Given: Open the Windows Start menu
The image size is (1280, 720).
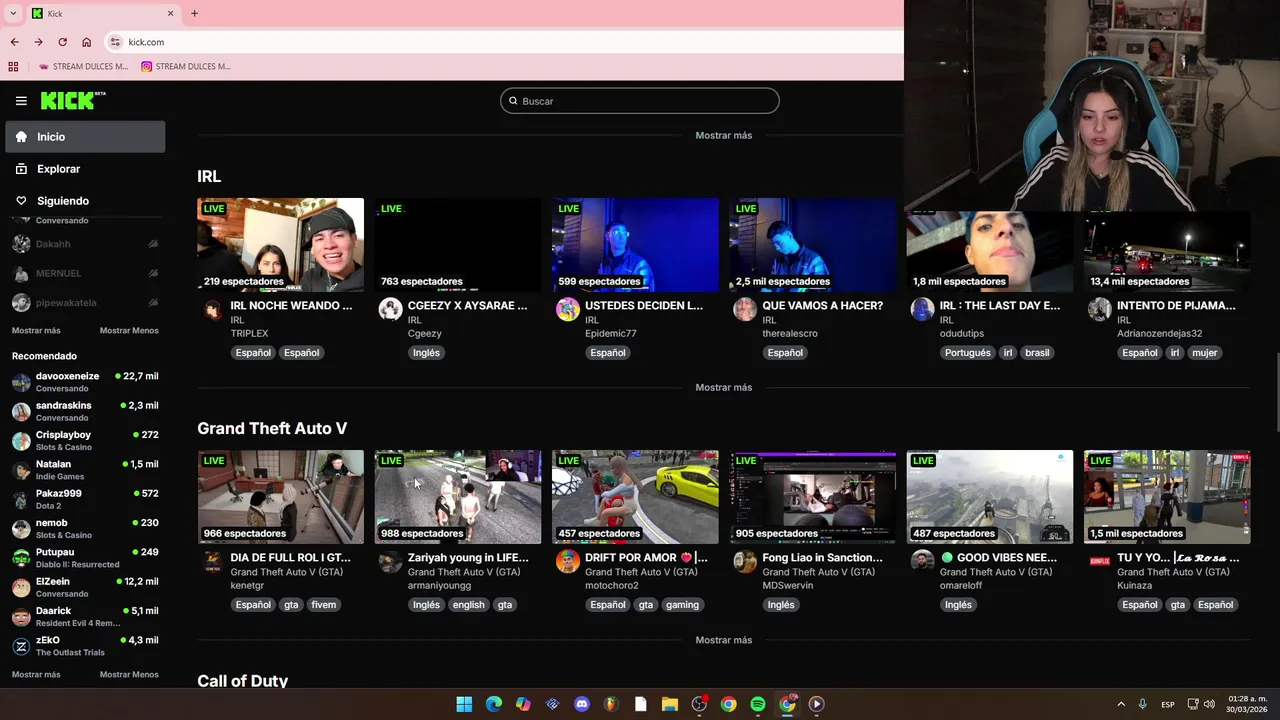Looking at the screenshot, I should click(464, 704).
